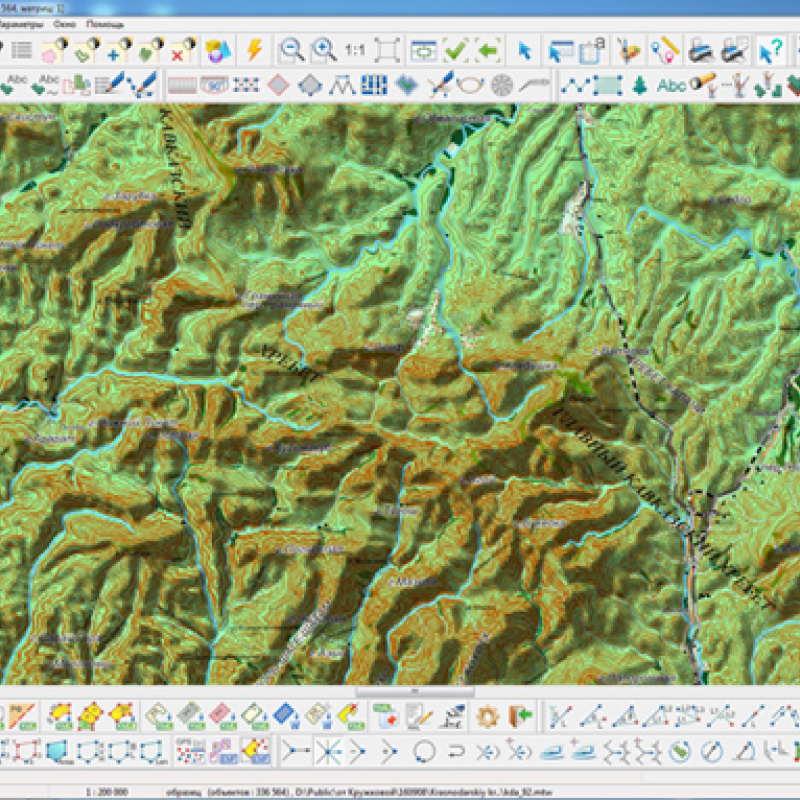Open the Помощь menu
The width and height of the screenshot is (800, 800).
(105, 23)
